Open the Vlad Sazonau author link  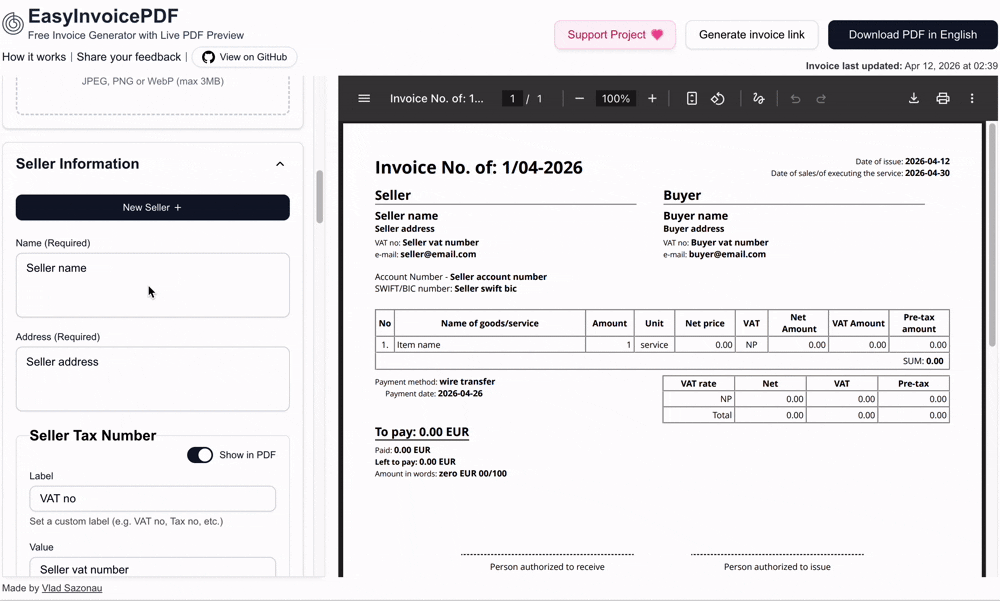[x=71, y=588]
